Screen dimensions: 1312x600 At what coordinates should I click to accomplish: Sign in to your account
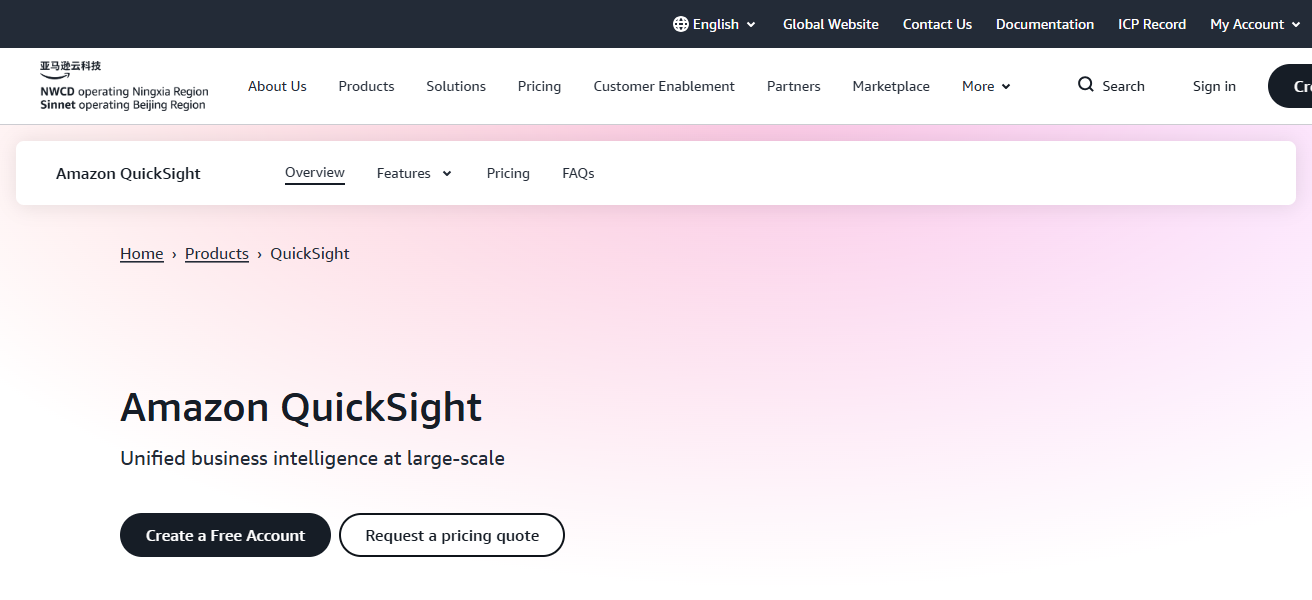[x=1213, y=86]
